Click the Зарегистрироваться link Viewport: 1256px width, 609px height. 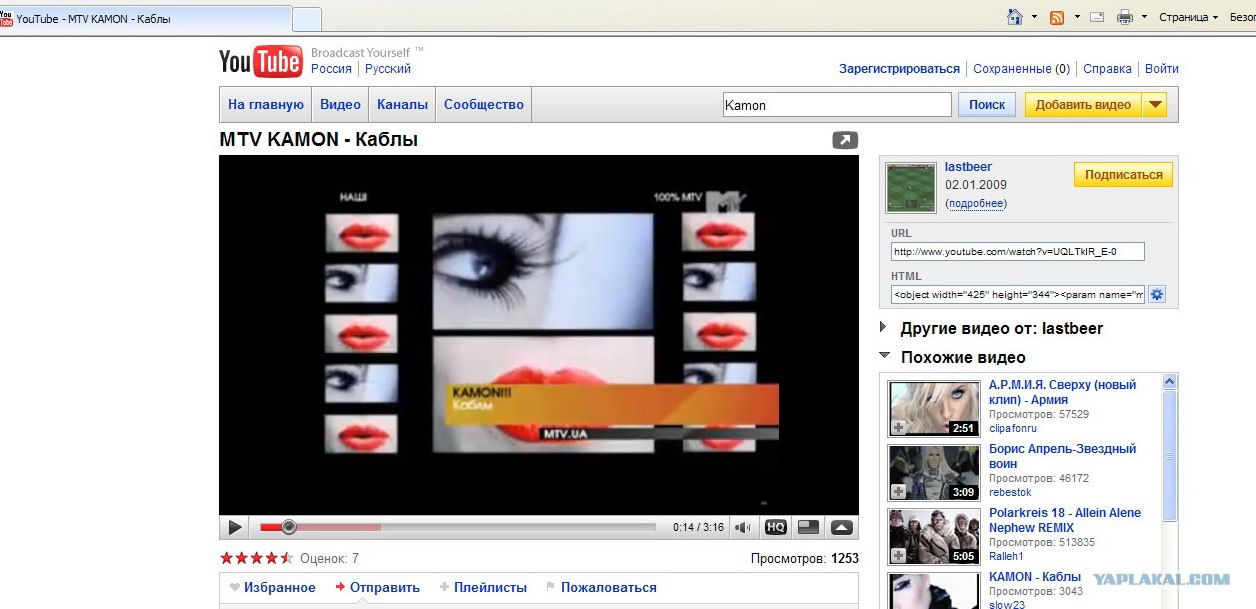(899, 69)
